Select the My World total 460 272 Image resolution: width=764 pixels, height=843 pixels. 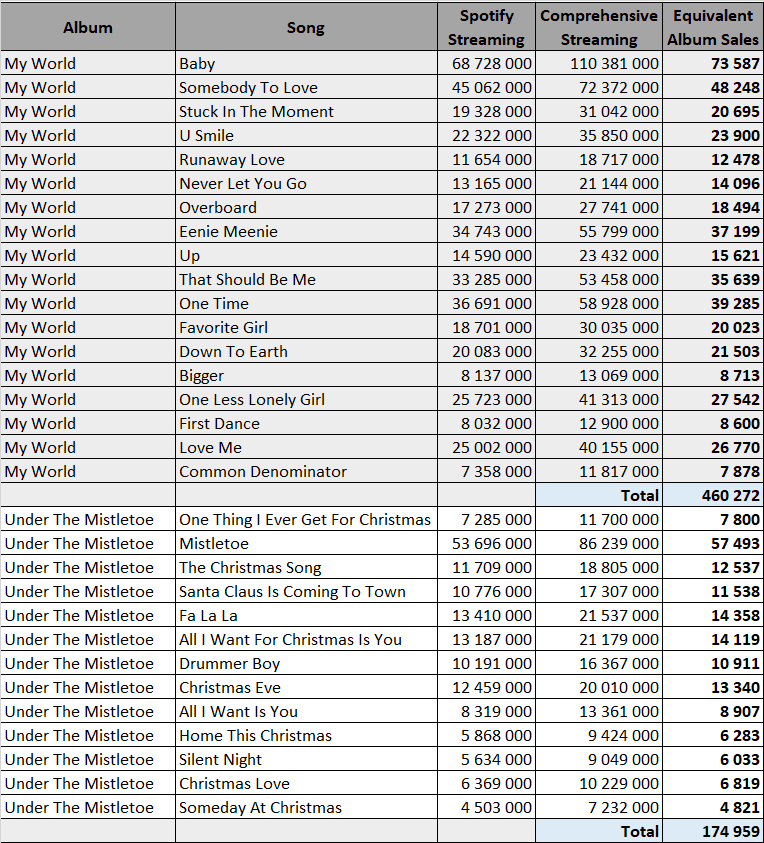pos(713,496)
